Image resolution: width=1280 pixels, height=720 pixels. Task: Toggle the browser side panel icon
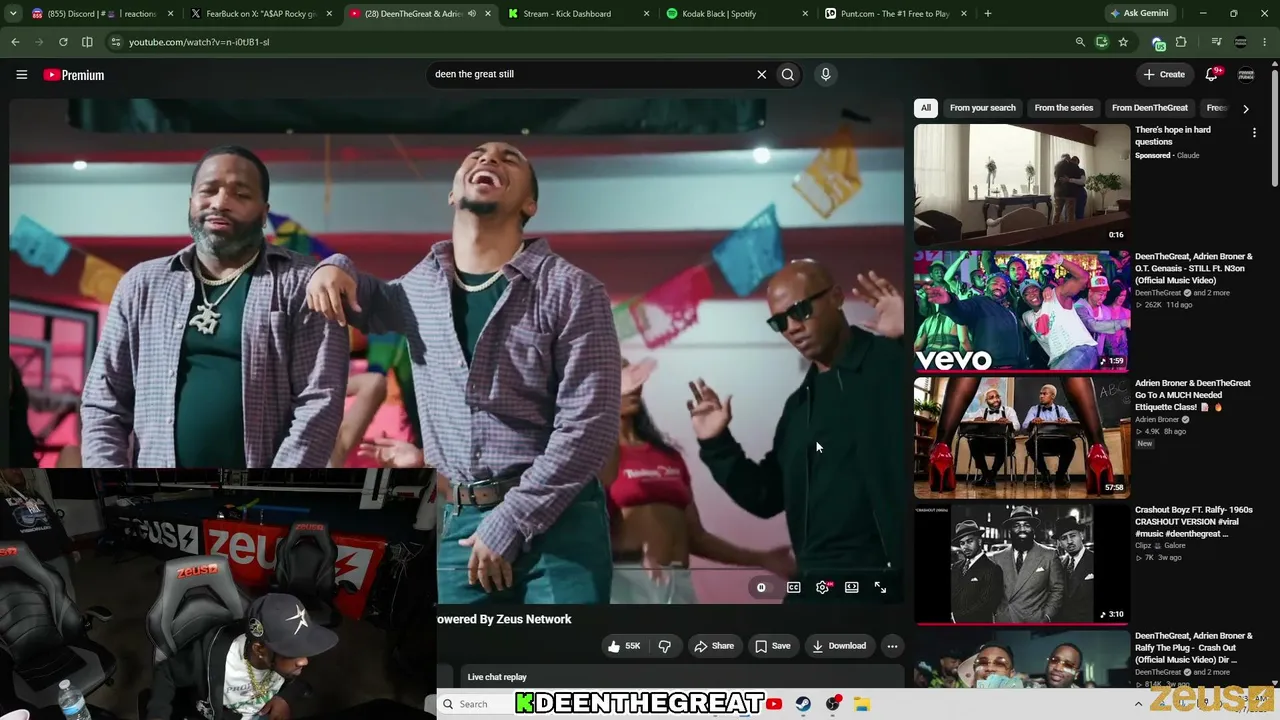87,42
